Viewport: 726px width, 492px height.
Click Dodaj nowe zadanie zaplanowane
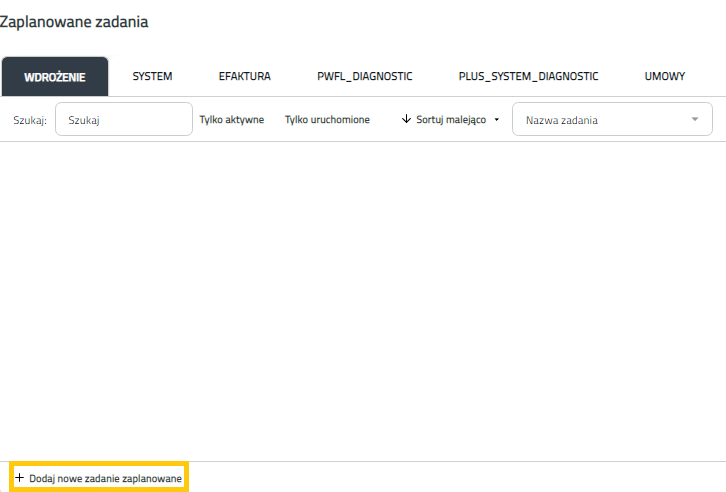tap(99, 478)
